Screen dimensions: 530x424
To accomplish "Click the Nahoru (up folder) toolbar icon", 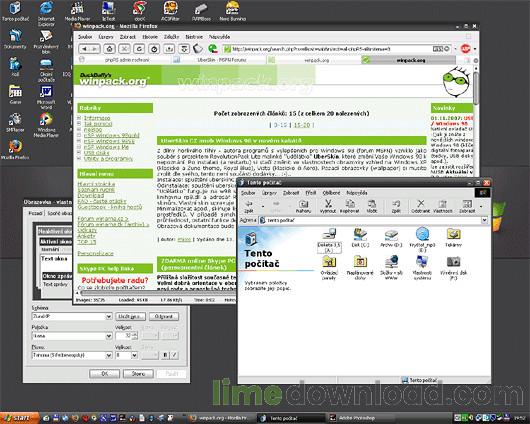I will [303, 206].
